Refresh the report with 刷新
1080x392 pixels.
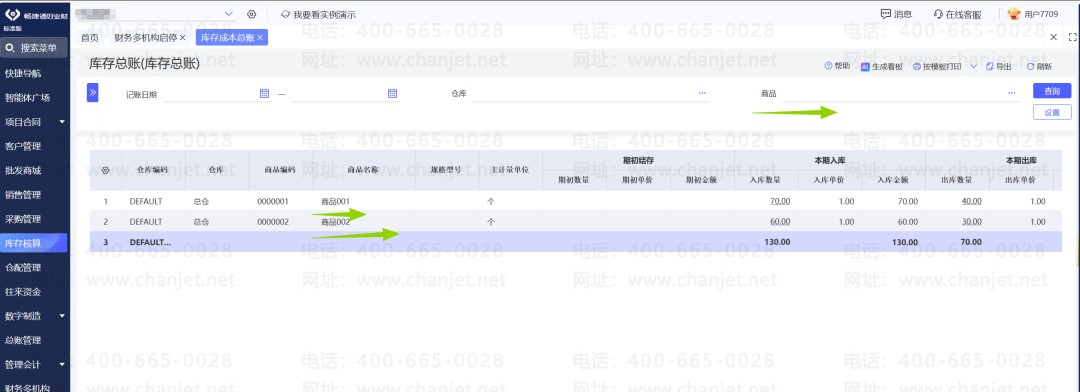tap(1039, 66)
